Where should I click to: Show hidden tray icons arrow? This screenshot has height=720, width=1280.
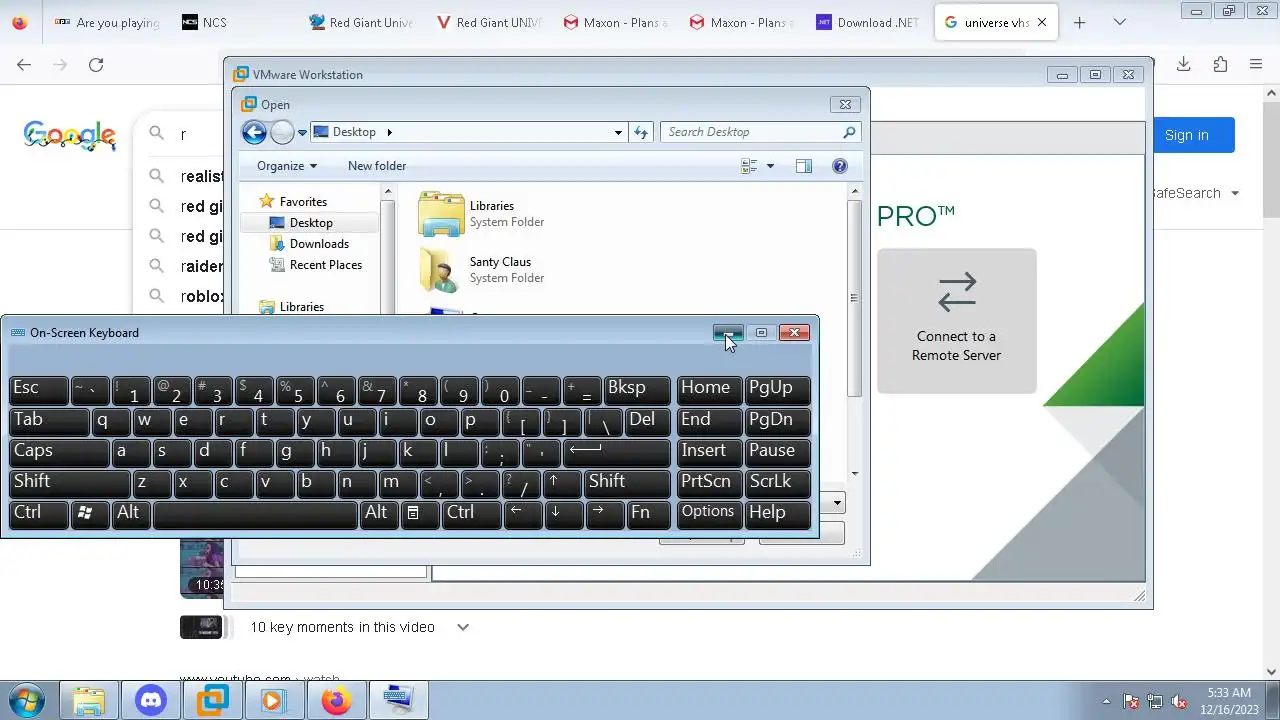pyautogui.click(x=1106, y=701)
